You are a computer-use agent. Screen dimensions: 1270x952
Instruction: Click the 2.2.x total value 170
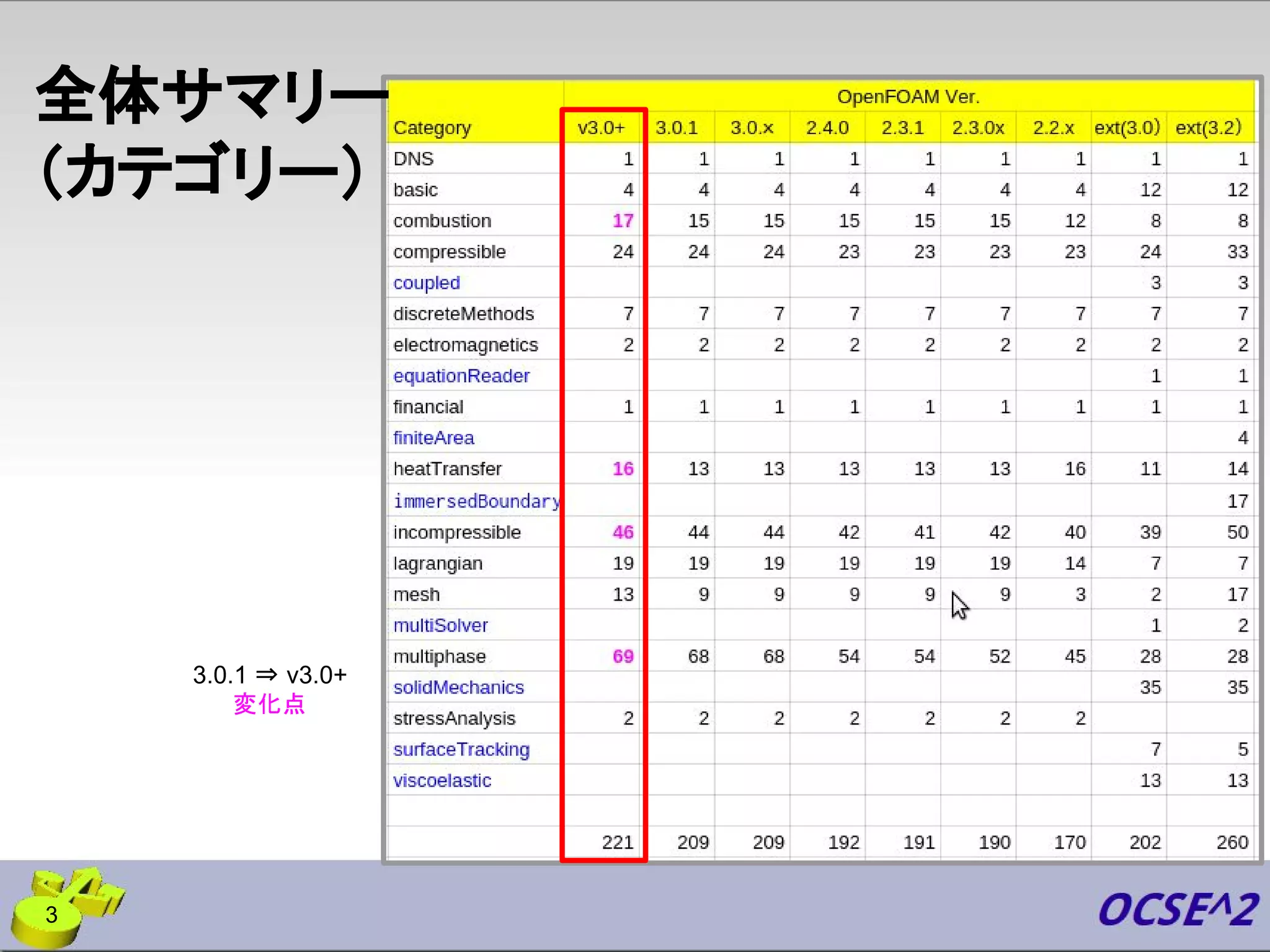pos(1070,842)
